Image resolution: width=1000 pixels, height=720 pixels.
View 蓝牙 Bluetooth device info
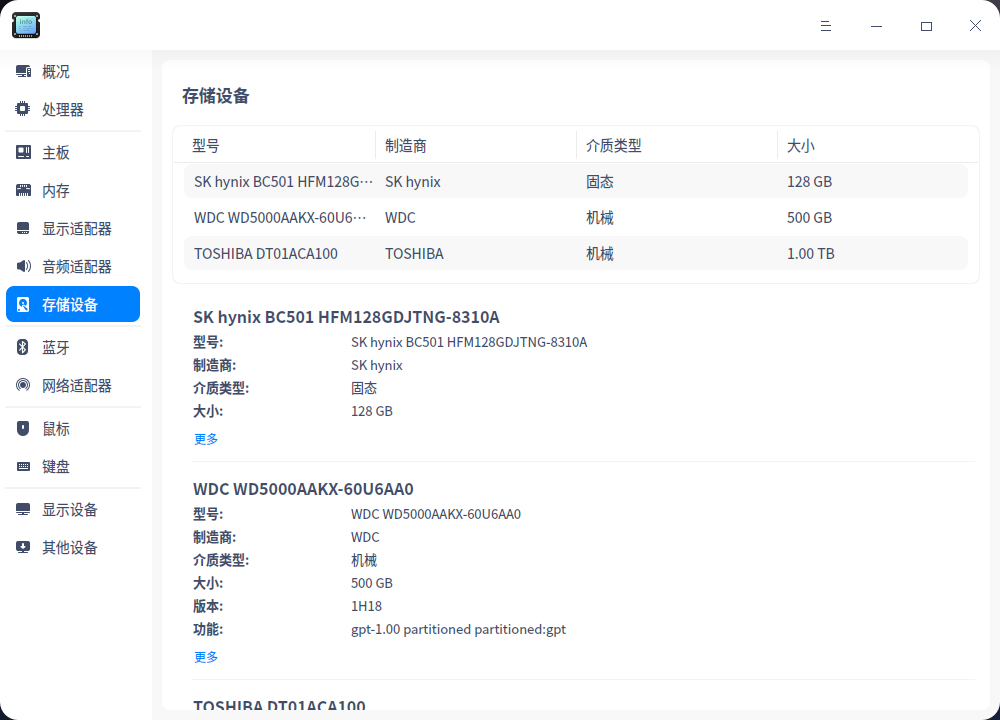pos(55,347)
